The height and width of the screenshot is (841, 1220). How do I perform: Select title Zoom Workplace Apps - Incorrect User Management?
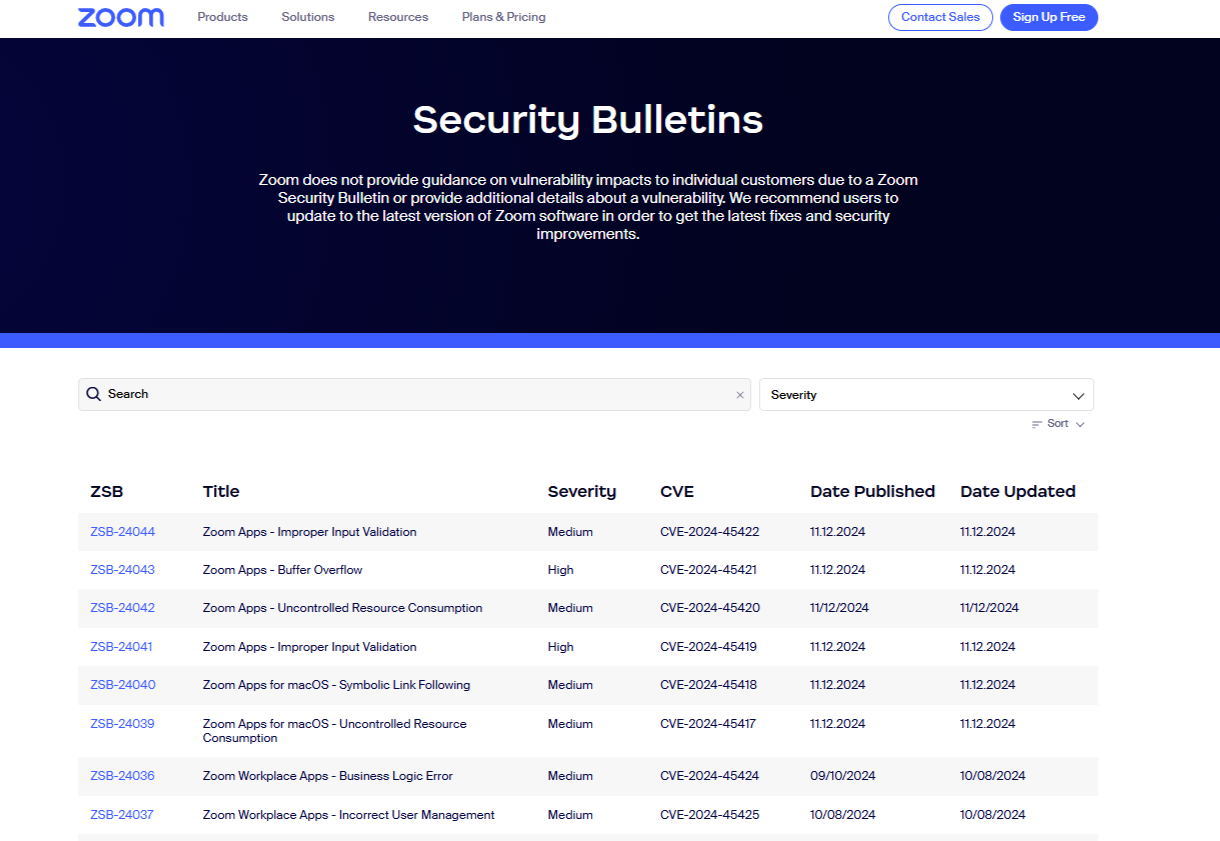tap(349, 815)
